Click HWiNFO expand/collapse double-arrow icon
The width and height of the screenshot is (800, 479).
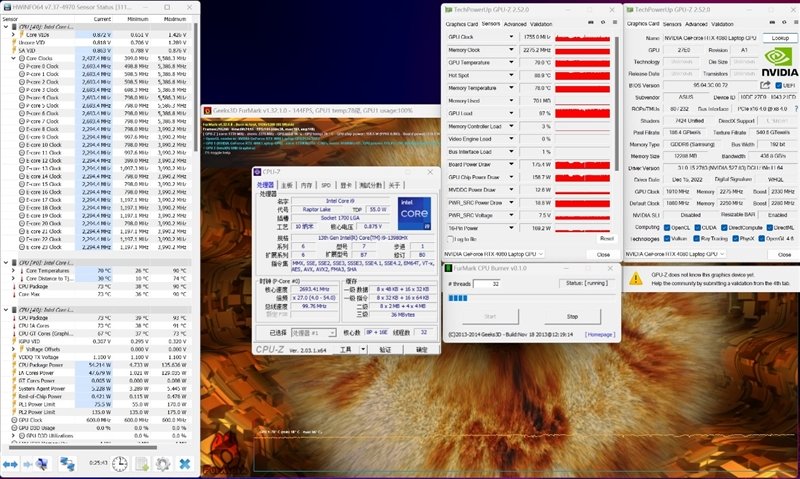coord(10,464)
